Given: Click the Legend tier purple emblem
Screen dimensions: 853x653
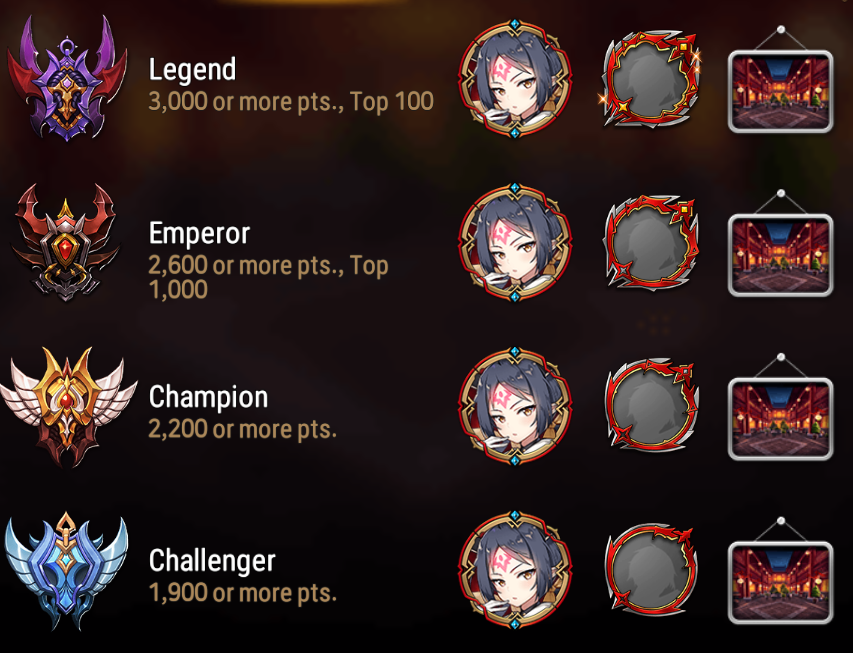Looking at the screenshot, I should tap(66, 79).
